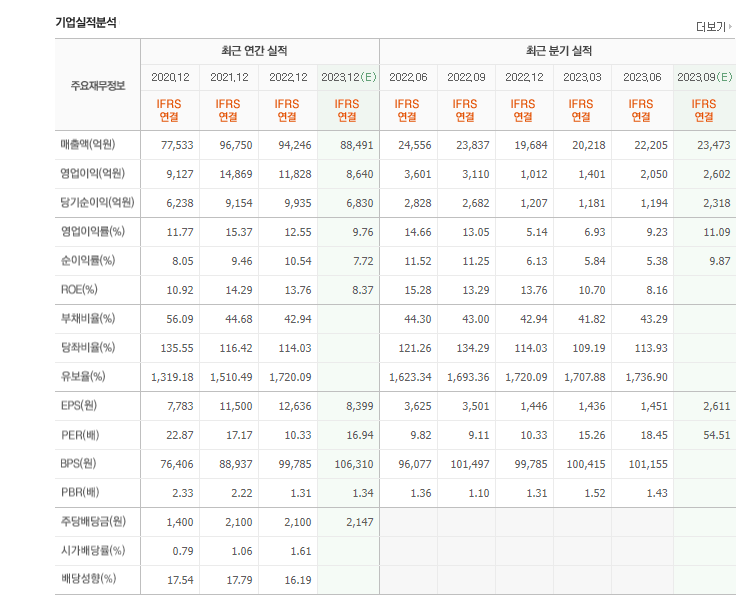Select the 2023.06 quarterly column header
This screenshot has width=742, height=599.
tap(642, 77)
